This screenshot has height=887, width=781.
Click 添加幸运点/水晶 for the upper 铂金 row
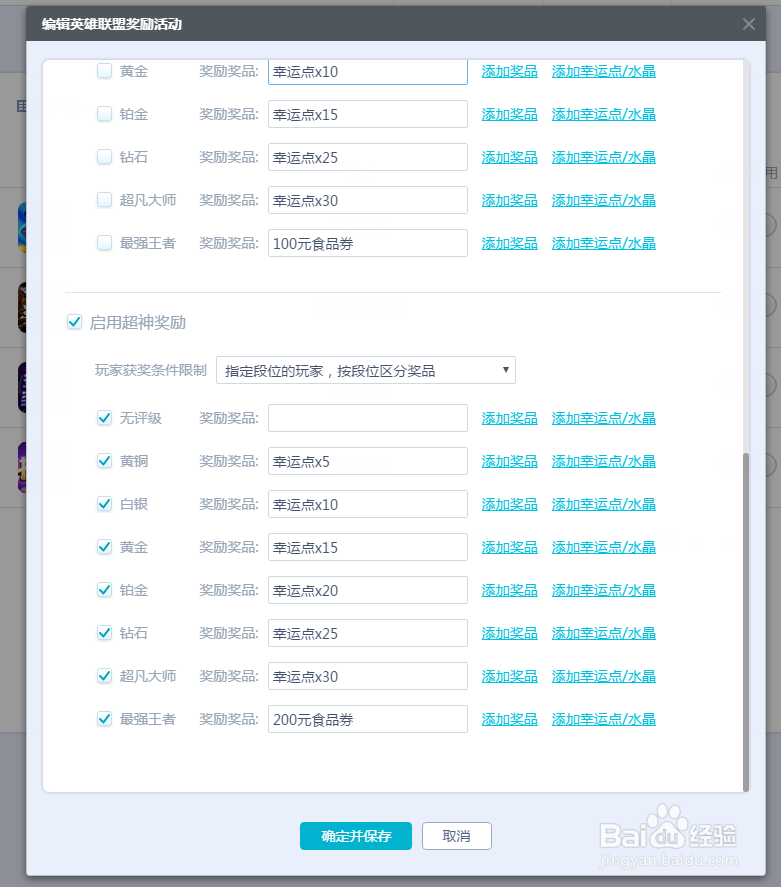(x=604, y=114)
